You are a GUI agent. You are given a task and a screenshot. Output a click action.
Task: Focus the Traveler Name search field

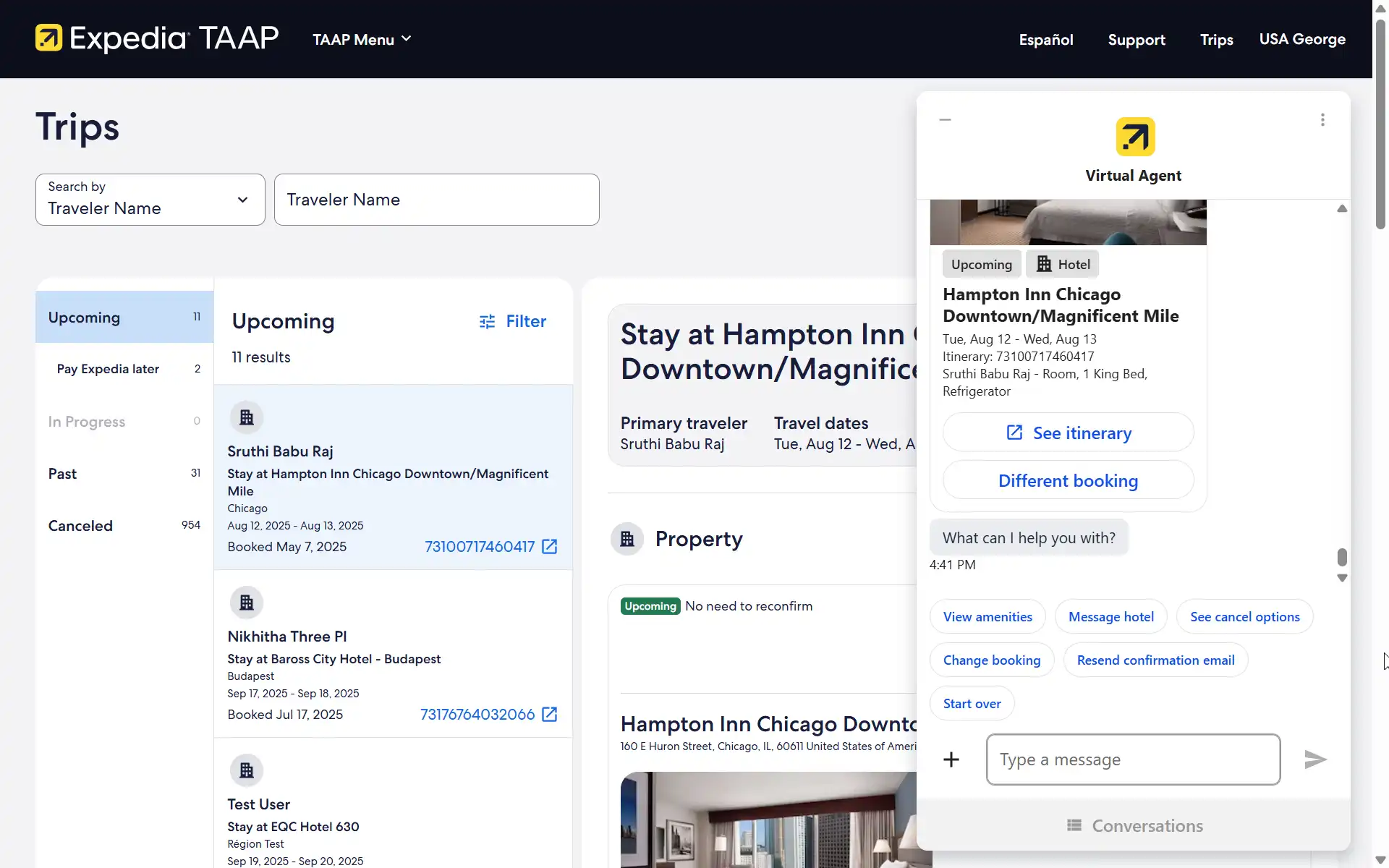tap(436, 200)
